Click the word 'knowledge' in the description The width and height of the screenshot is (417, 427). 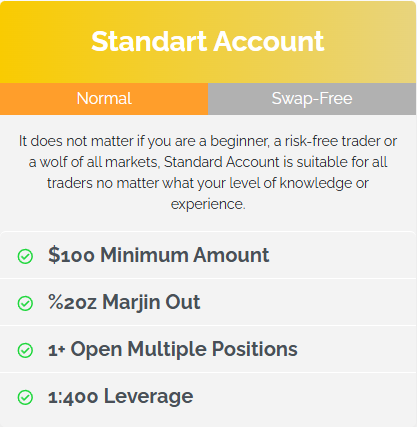tap(315, 183)
